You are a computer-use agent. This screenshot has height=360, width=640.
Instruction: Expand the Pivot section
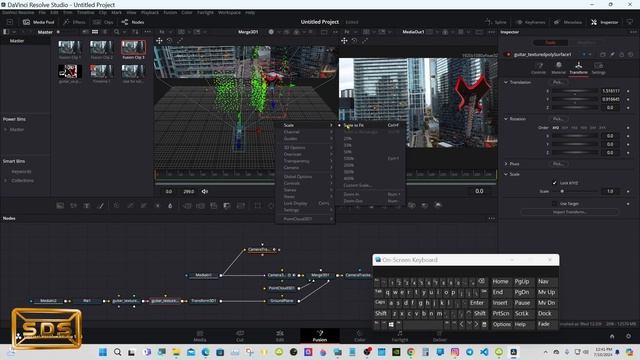[506, 164]
